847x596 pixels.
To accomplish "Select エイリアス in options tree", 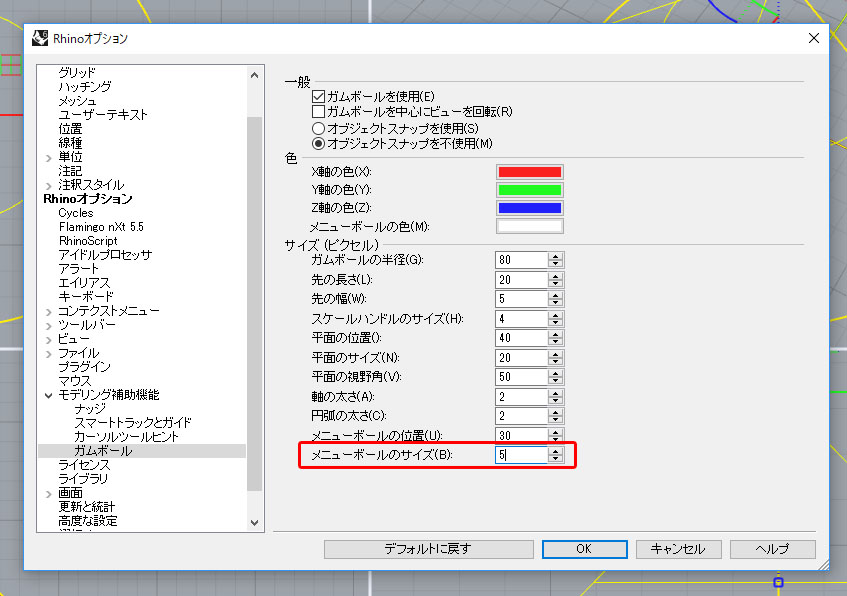I will pyautogui.click(x=84, y=283).
